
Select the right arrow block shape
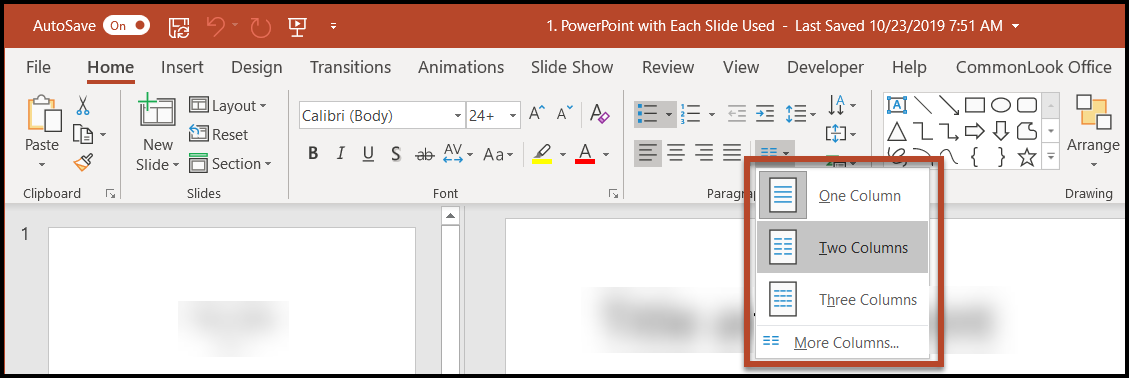click(975, 132)
